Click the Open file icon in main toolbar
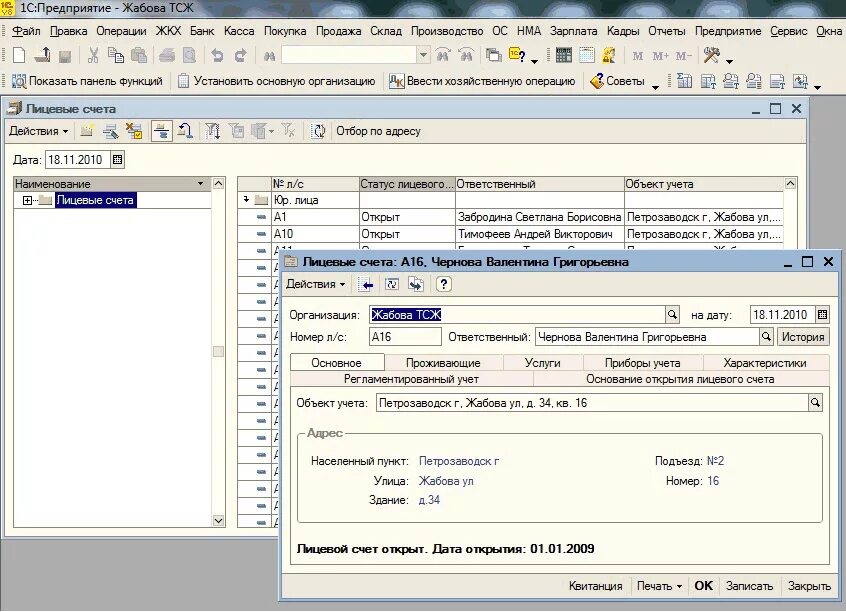846x612 pixels. coord(42,55)
